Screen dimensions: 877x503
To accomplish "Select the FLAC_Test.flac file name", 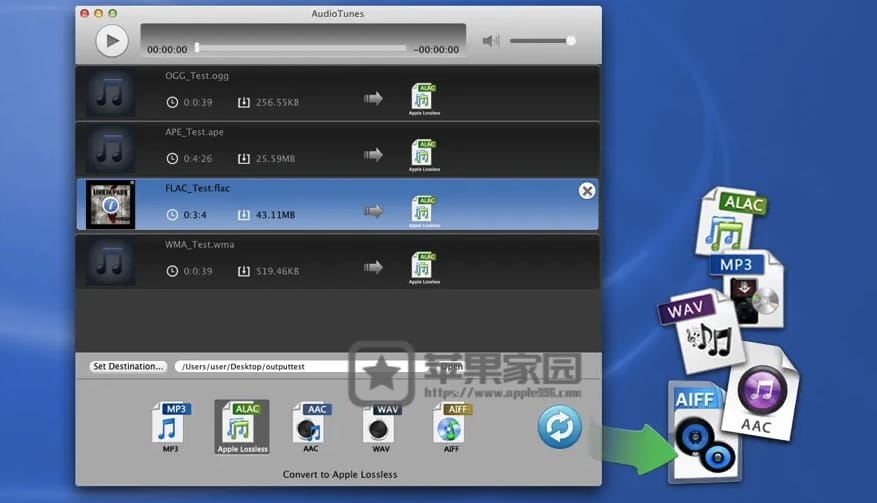I will (x=197, y=188).
